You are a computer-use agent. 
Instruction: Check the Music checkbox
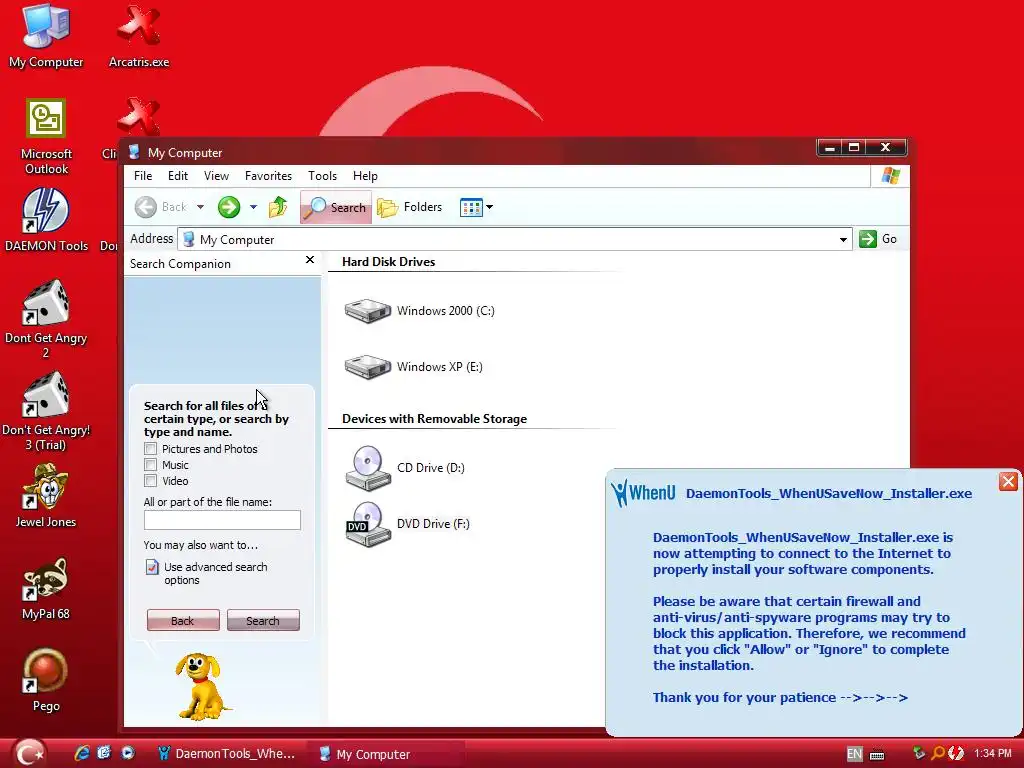(x=150, y=465)
